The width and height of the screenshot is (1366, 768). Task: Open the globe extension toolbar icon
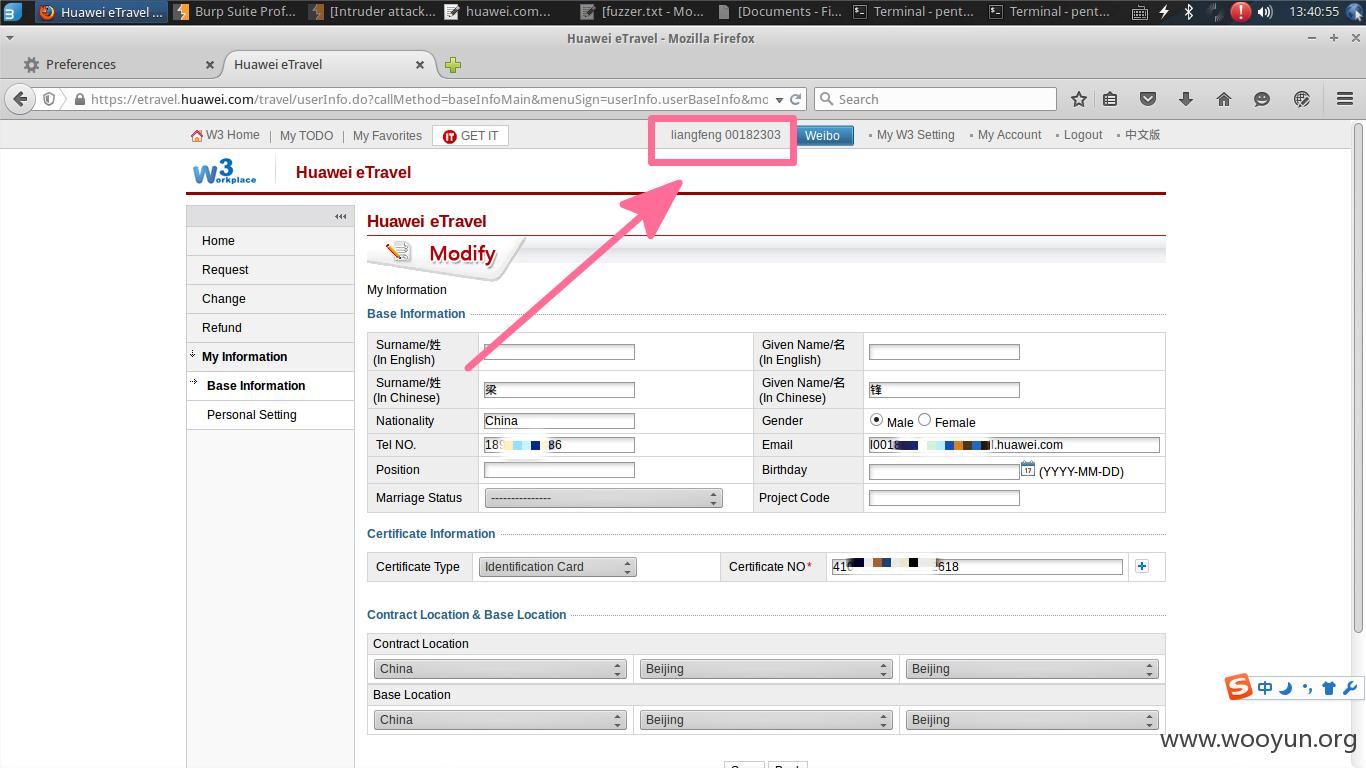[x=1301, y=99]
